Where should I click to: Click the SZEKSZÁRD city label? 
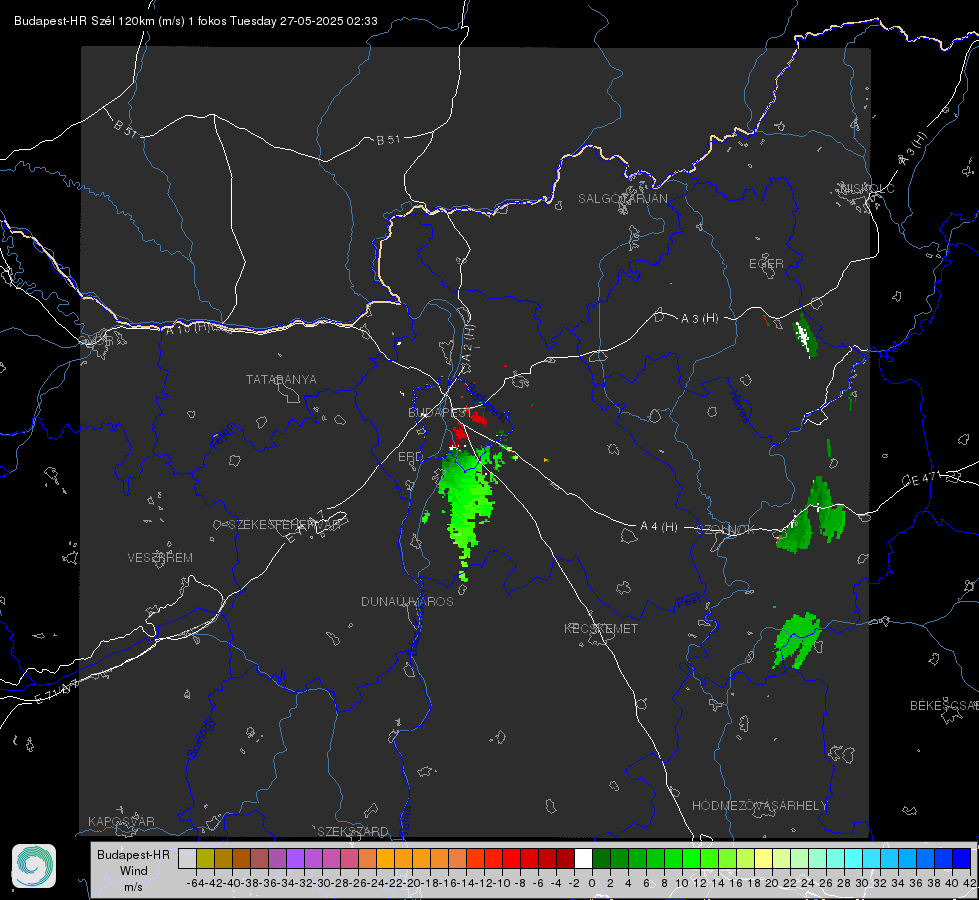pos(353,831)
